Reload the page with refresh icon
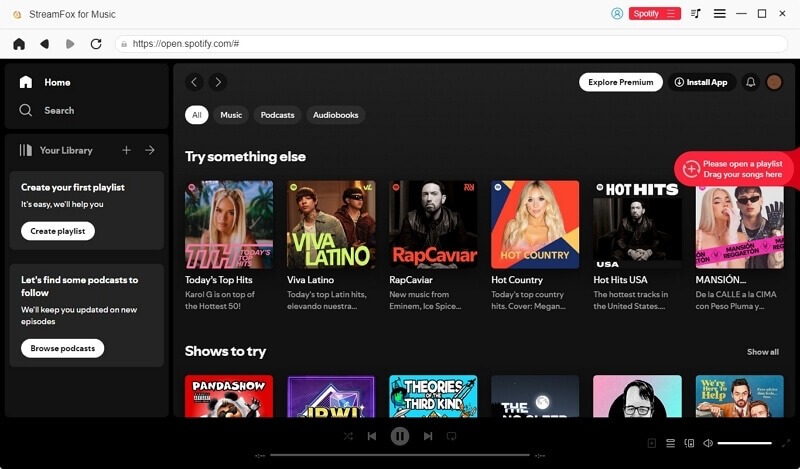This screenshot has width=800, height=469. [x=96, y=44]
